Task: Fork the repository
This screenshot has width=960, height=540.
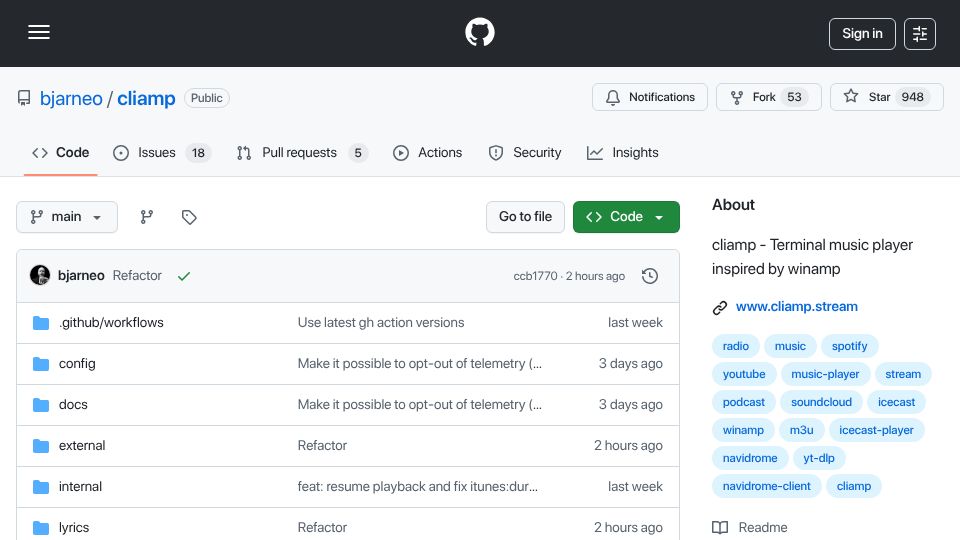Action: pyautogui.click(x=768, y=97)
